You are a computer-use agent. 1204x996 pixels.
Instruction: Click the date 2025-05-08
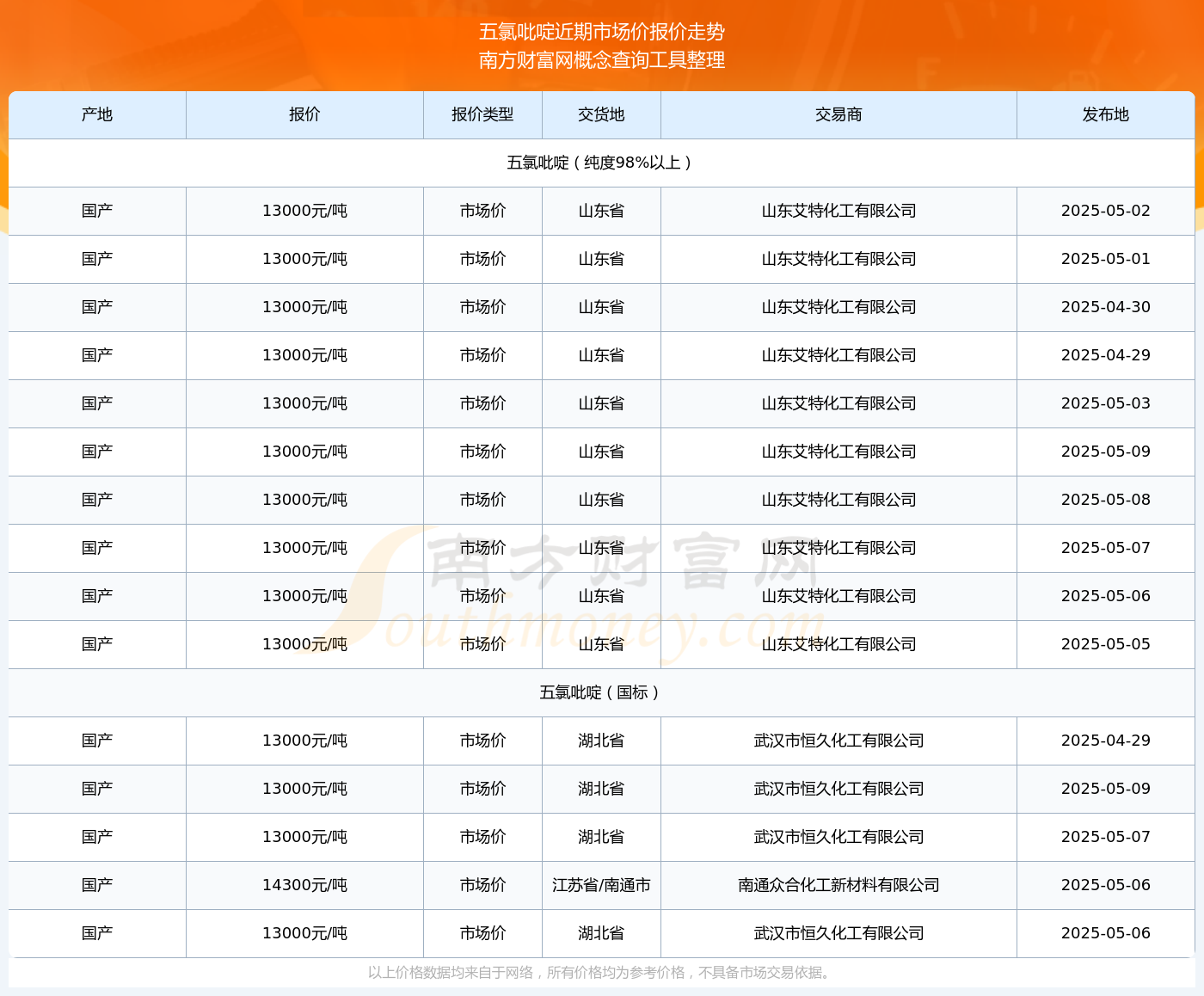pos(1105,500)
